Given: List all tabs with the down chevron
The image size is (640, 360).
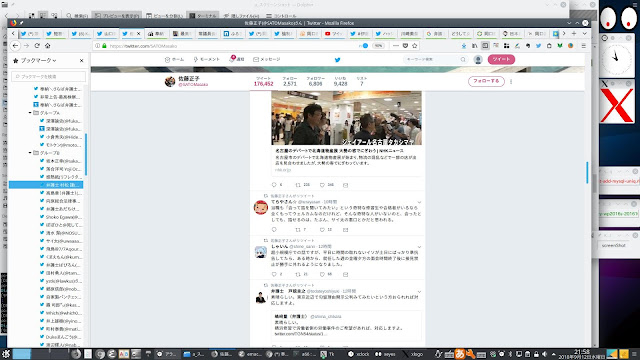Looking at the screenshot, I should pyautogui.click(x=584, y=33).
